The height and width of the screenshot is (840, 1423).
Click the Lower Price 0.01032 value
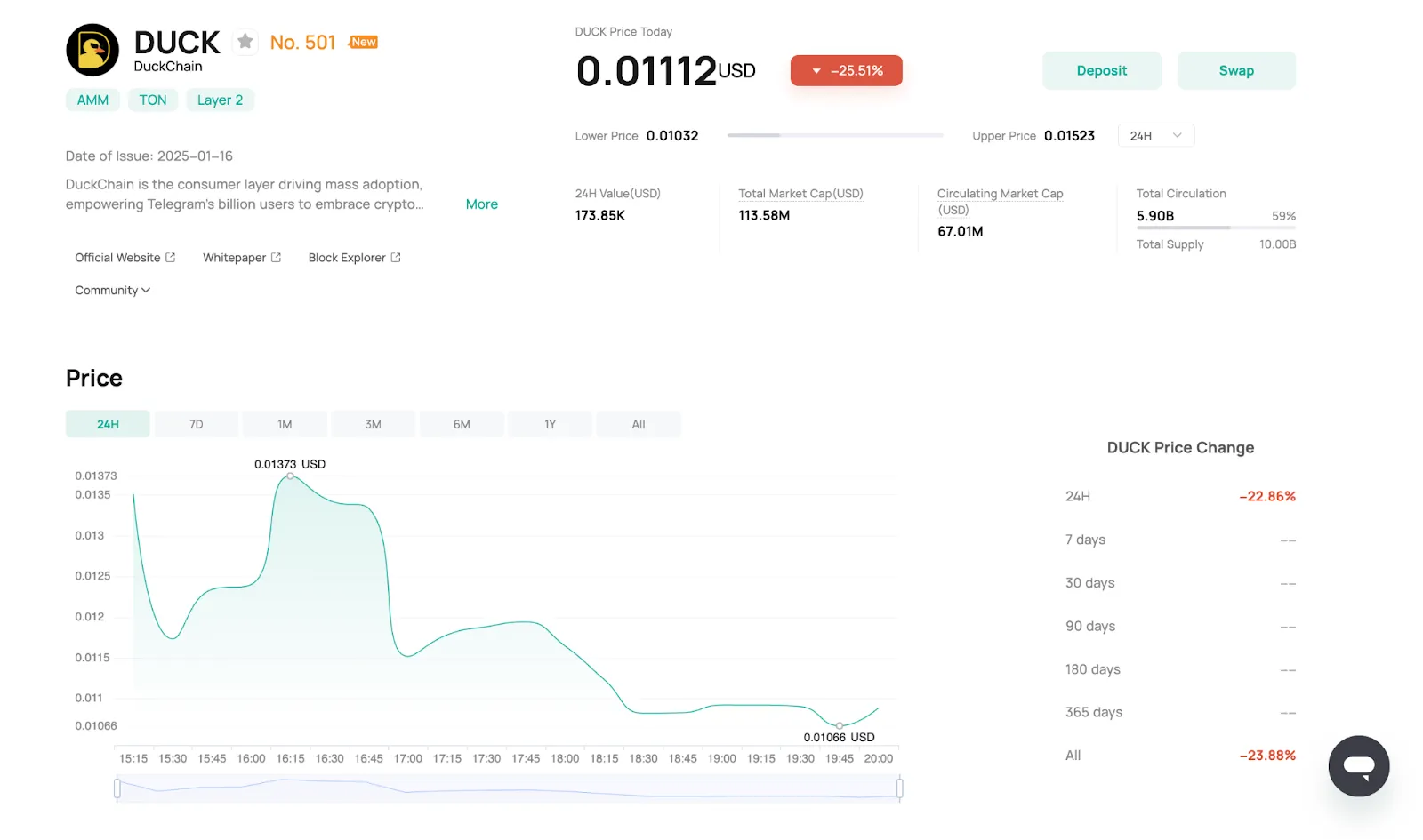[672, 136]
